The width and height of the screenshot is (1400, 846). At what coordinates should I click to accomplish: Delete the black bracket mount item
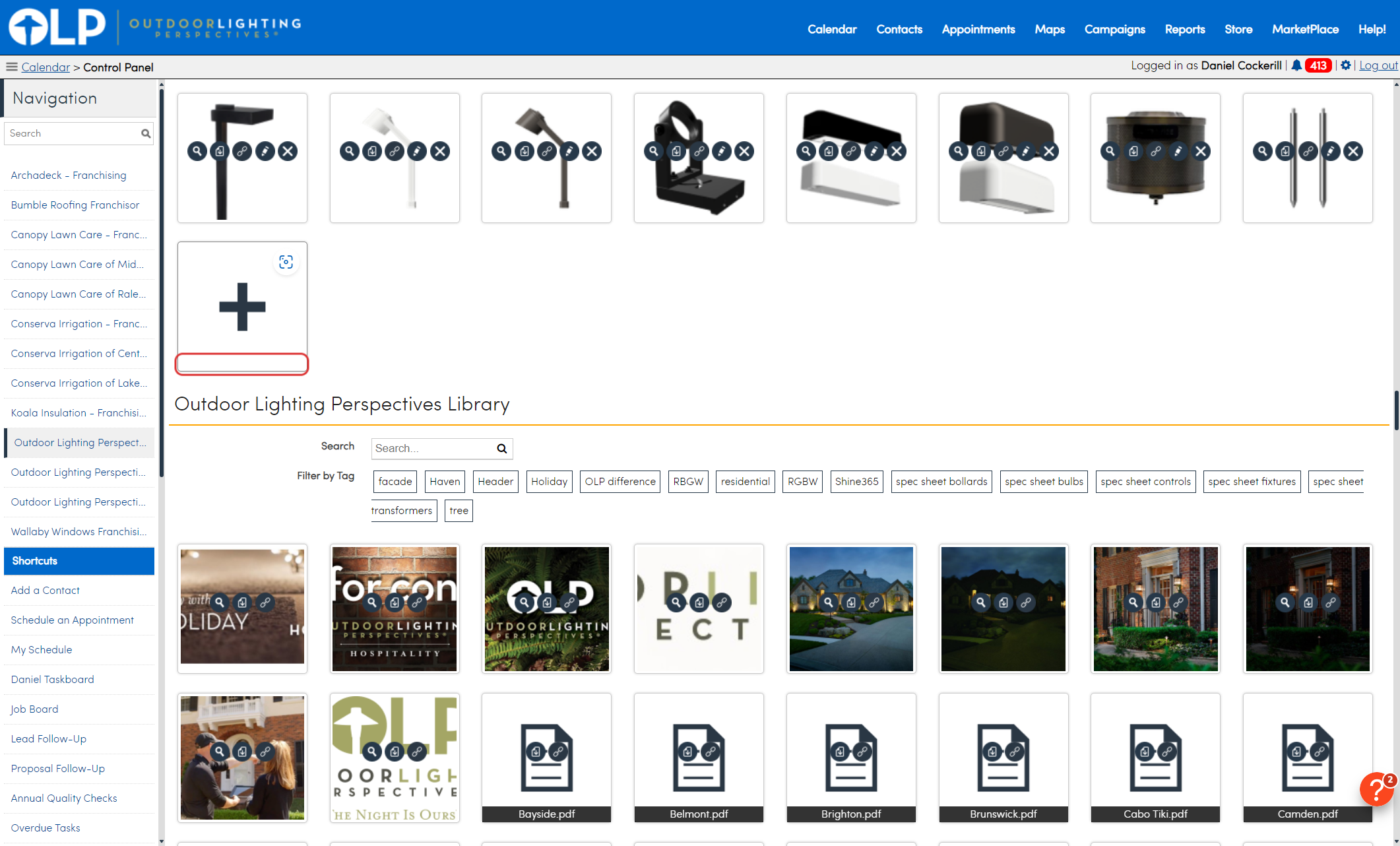pos(744,151)
